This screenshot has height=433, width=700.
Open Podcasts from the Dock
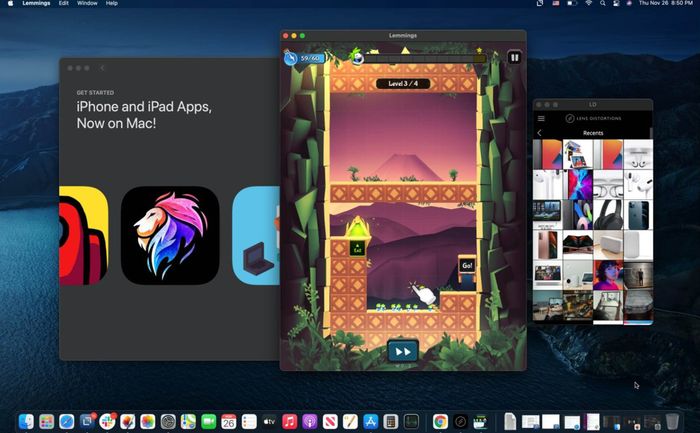point(310,421)
